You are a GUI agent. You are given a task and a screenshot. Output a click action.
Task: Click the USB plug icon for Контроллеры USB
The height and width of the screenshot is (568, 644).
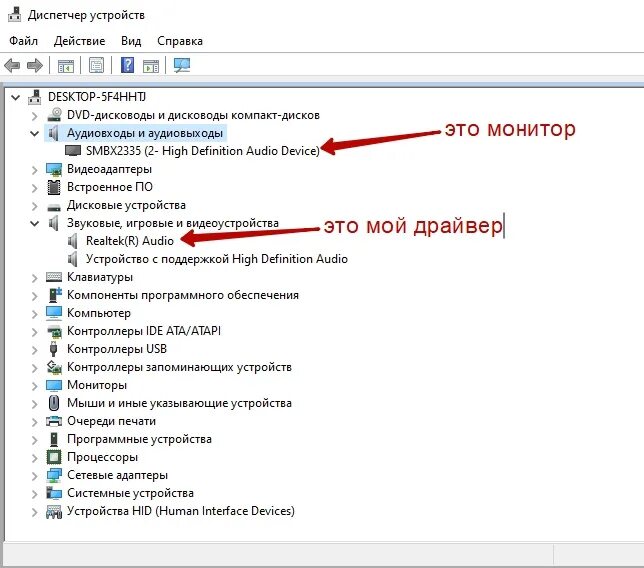pyautogui.click(x=53, y=349)
